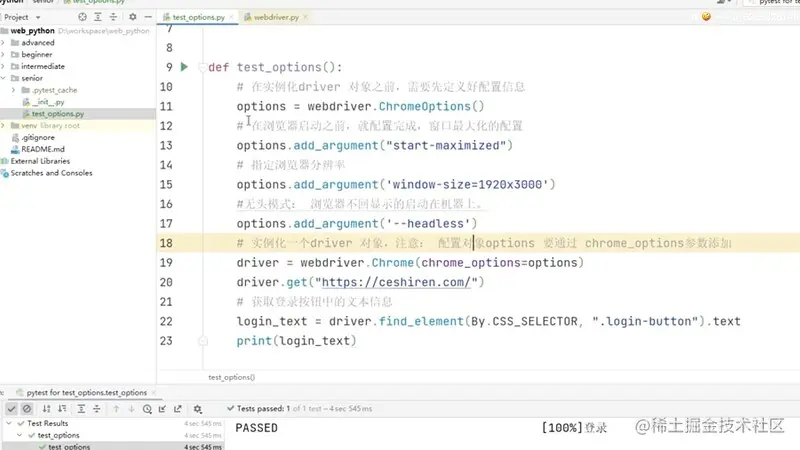This screenshot has height=450, width=800.
Task: Click line number 18 in gutter
Action: click(166, 243)
